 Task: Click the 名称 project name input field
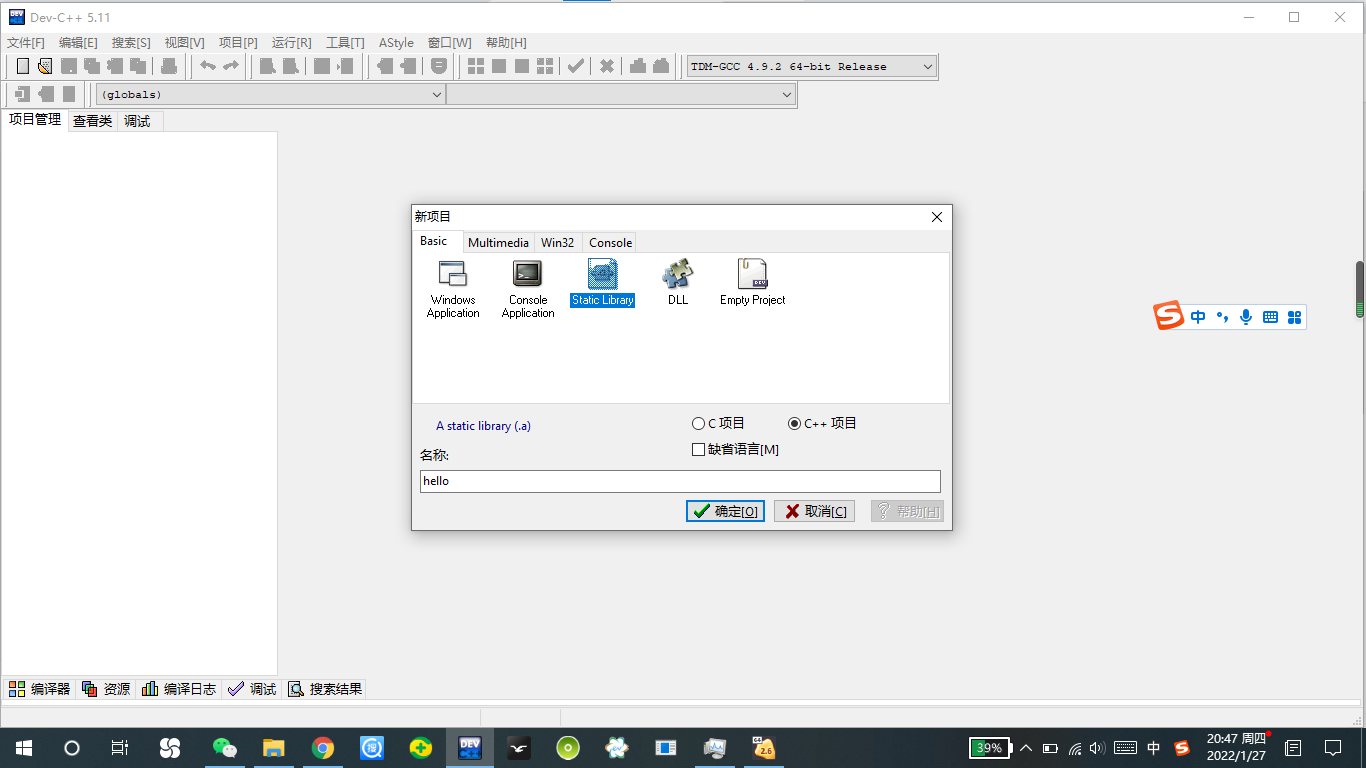(680, 481)
